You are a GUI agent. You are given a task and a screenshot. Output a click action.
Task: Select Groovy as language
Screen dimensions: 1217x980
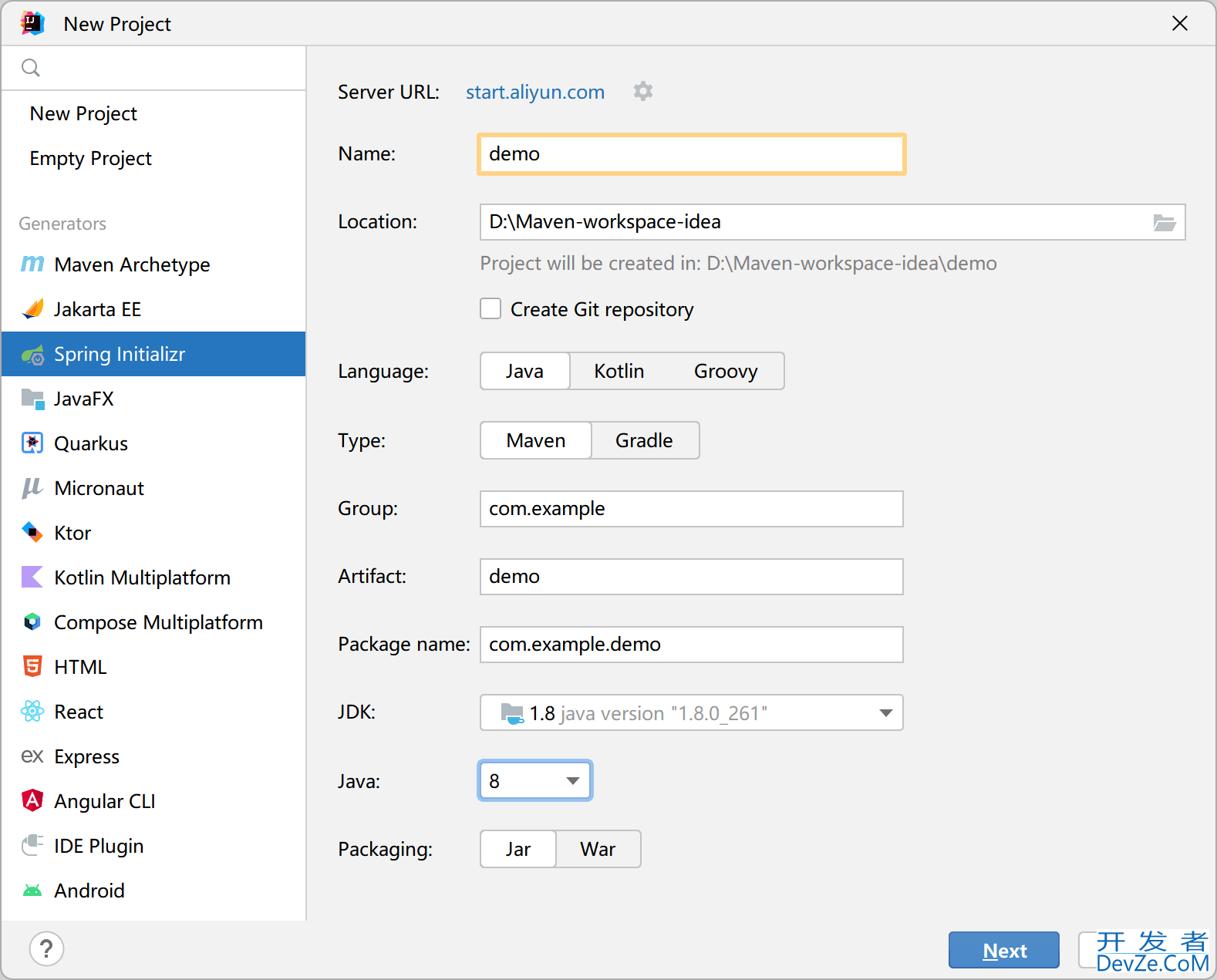[x=726, y=372]
